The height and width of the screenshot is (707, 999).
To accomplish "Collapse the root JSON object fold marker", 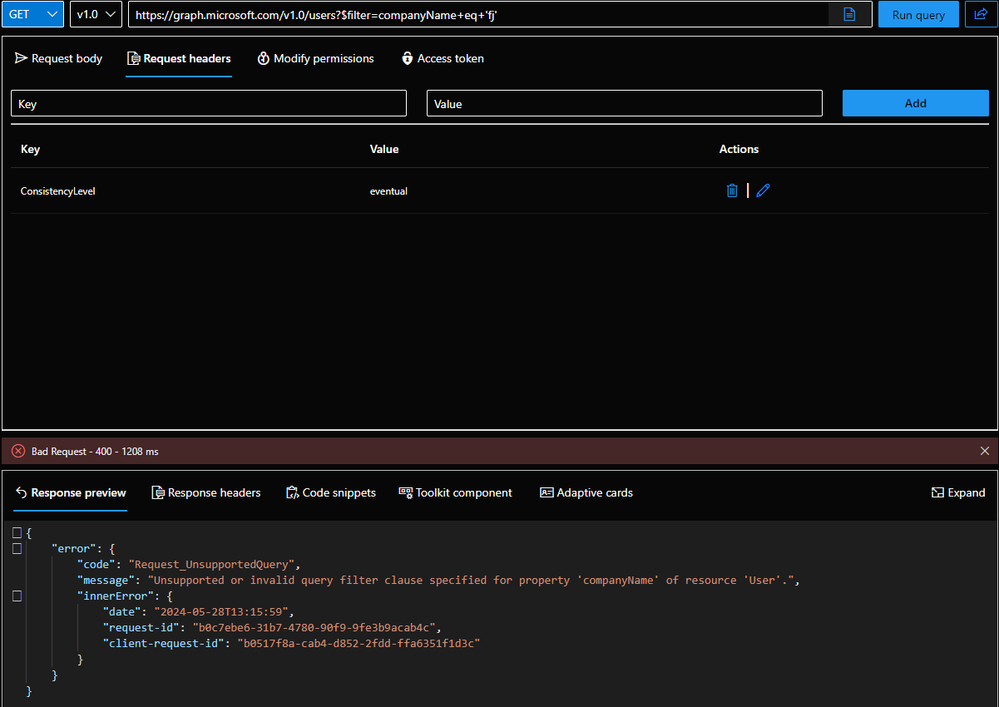I will pyautogui.click(x=17, y=532).
